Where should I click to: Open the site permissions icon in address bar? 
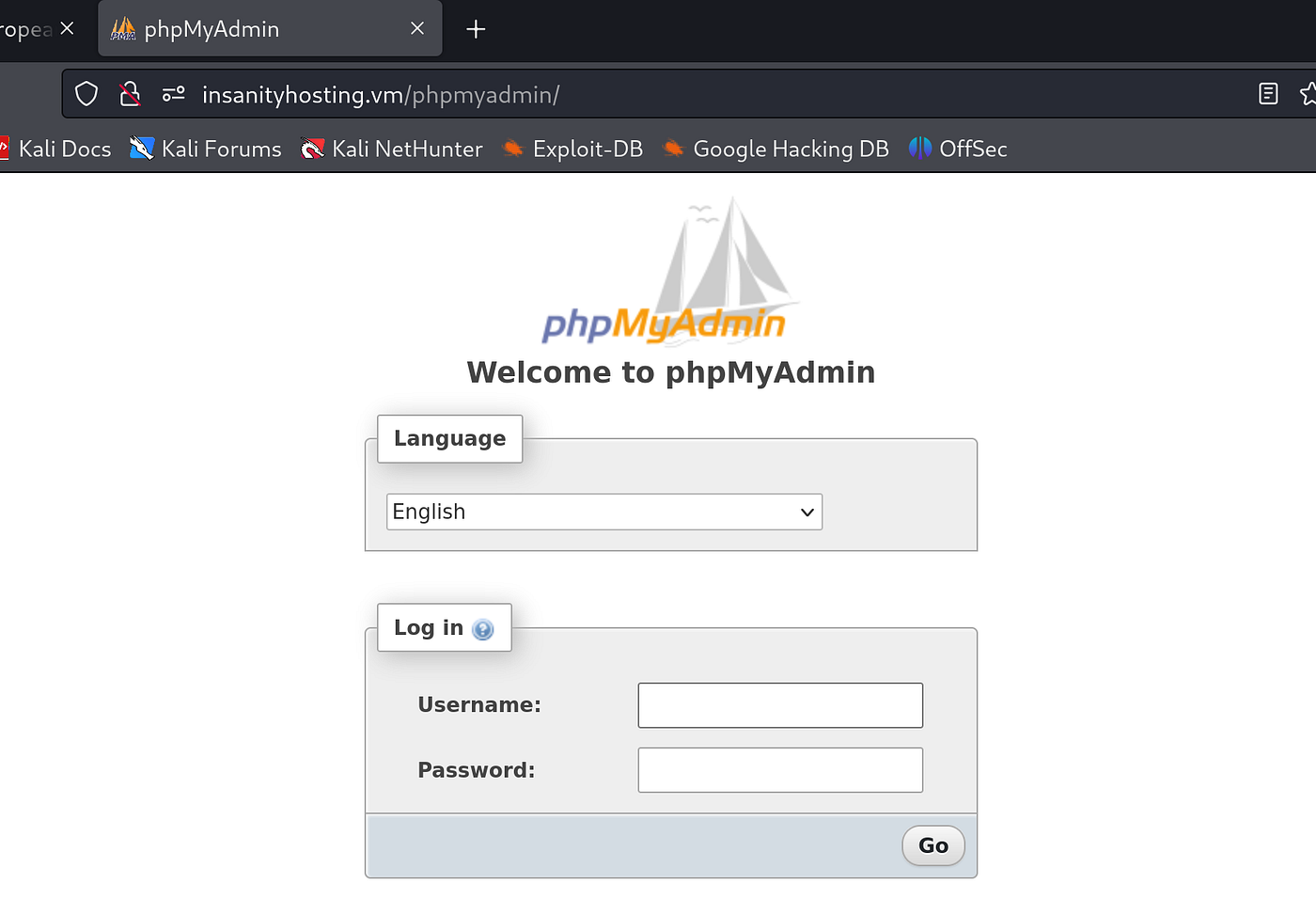point(174,94)
